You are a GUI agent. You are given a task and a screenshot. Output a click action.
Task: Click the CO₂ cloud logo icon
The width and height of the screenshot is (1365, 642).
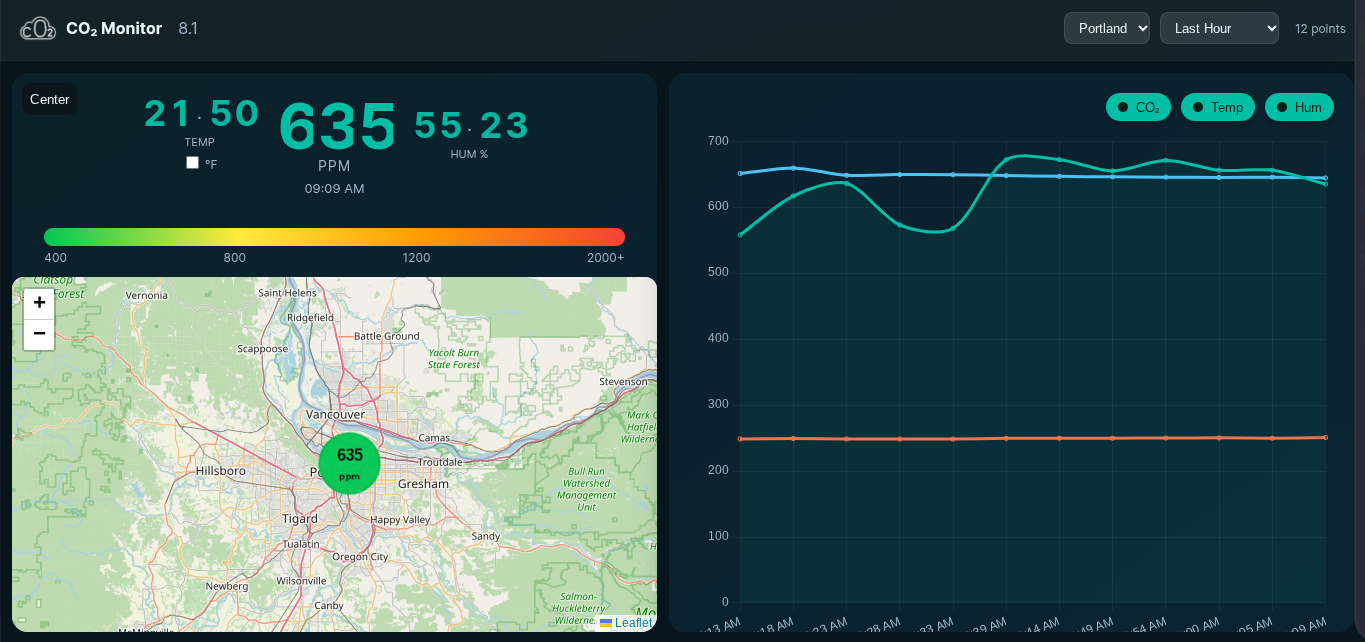point(38,28)
